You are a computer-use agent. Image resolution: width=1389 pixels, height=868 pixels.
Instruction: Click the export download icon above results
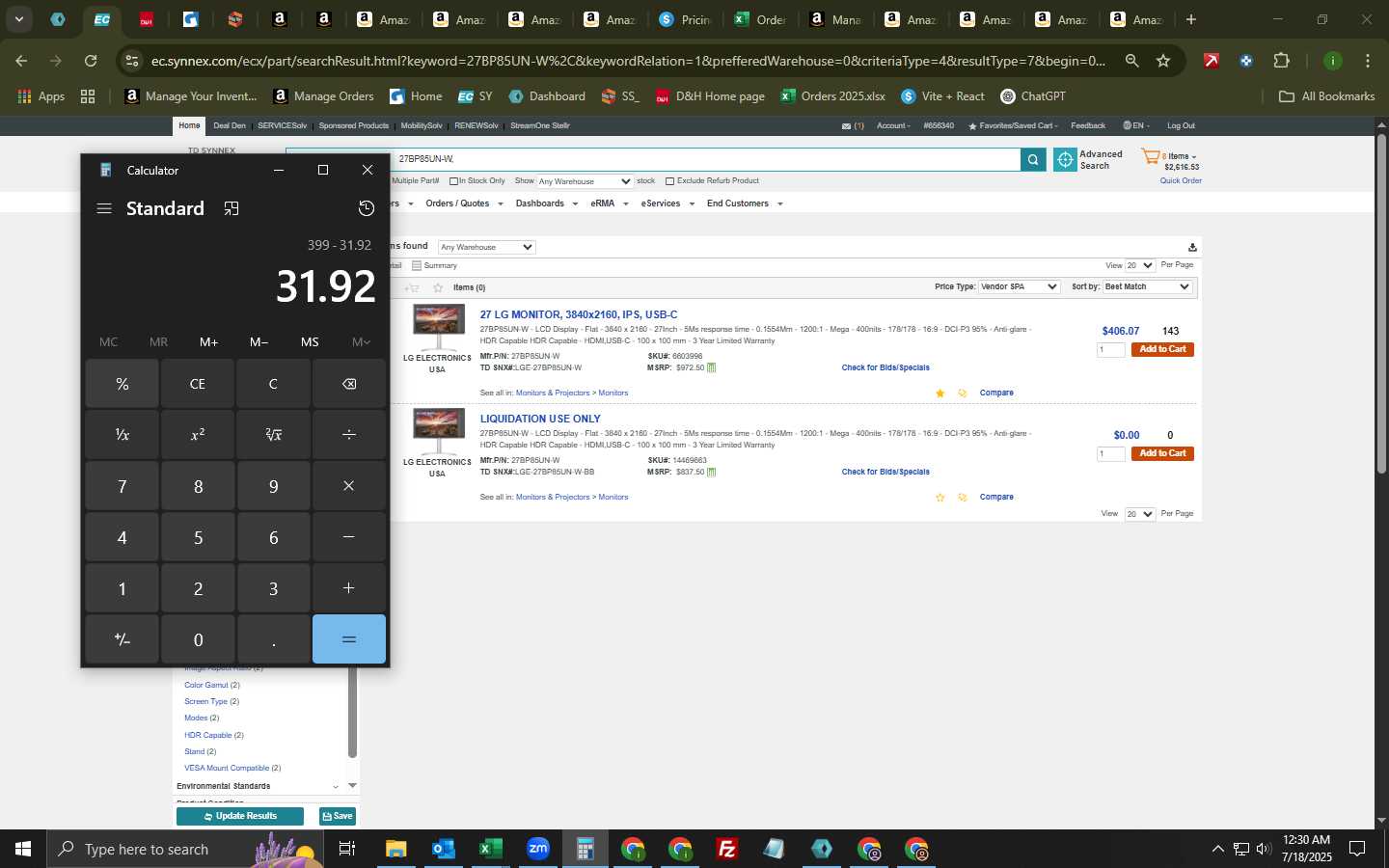[1192, 247]
